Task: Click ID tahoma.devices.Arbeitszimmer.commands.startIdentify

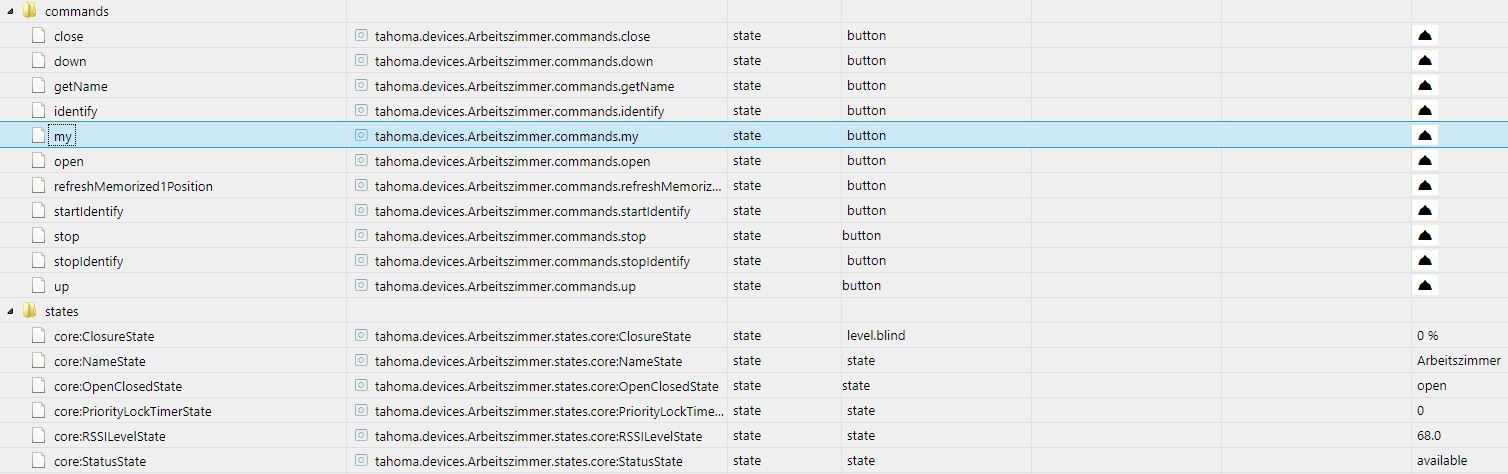Action: (x=532, y=211)
